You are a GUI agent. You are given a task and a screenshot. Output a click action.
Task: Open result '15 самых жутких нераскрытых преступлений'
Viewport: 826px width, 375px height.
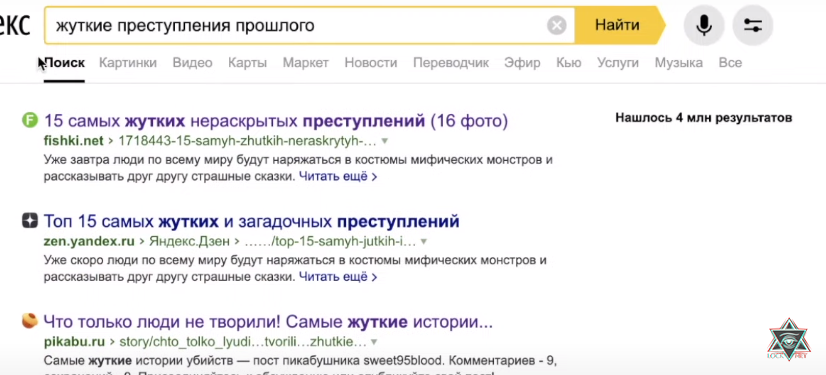(276, 121)
